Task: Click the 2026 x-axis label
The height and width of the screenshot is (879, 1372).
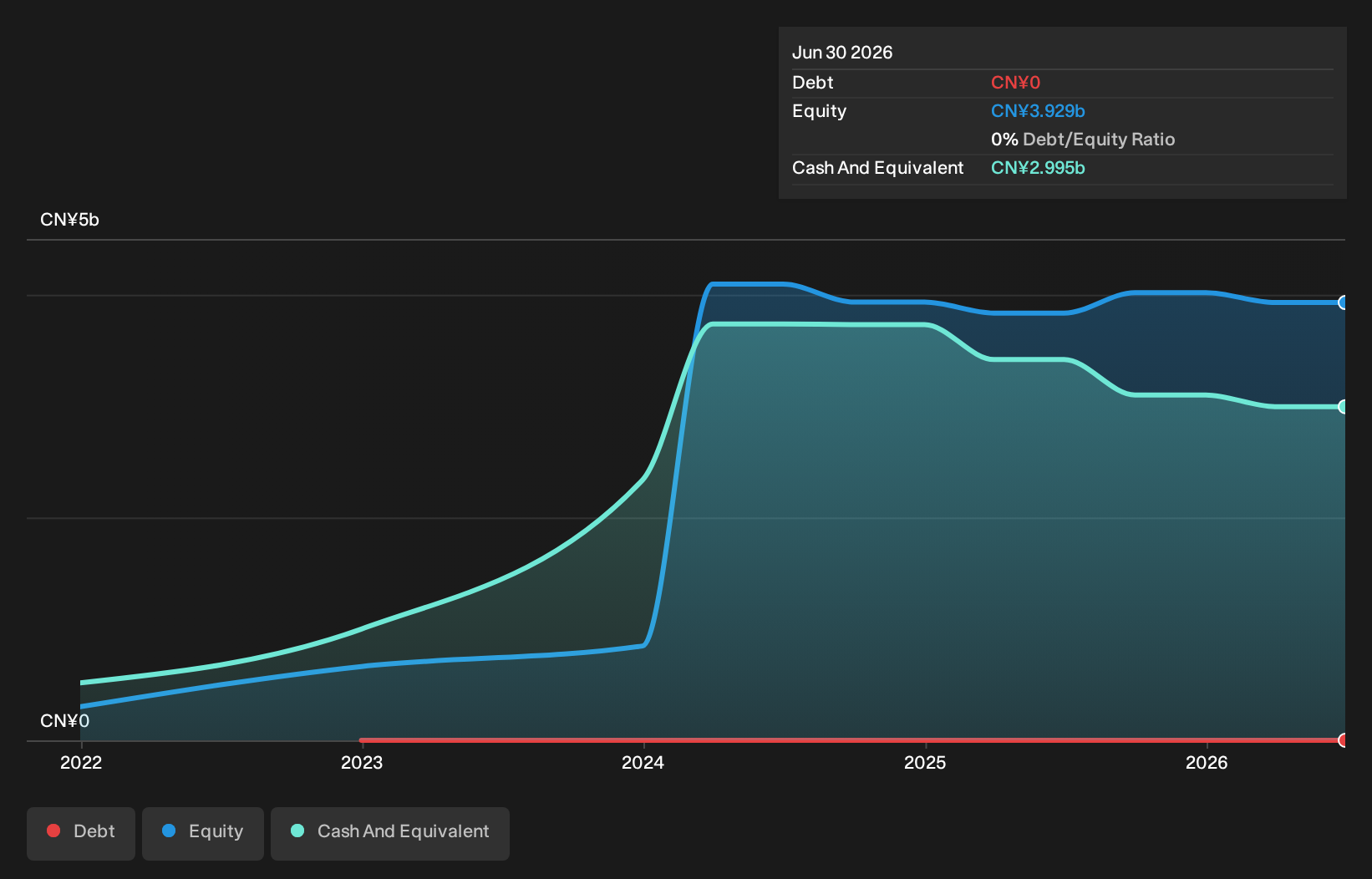Action: coord(1207,762)
